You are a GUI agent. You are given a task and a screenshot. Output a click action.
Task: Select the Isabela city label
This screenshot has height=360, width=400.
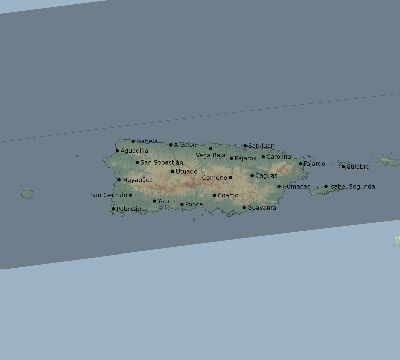(x=147, y=141)
